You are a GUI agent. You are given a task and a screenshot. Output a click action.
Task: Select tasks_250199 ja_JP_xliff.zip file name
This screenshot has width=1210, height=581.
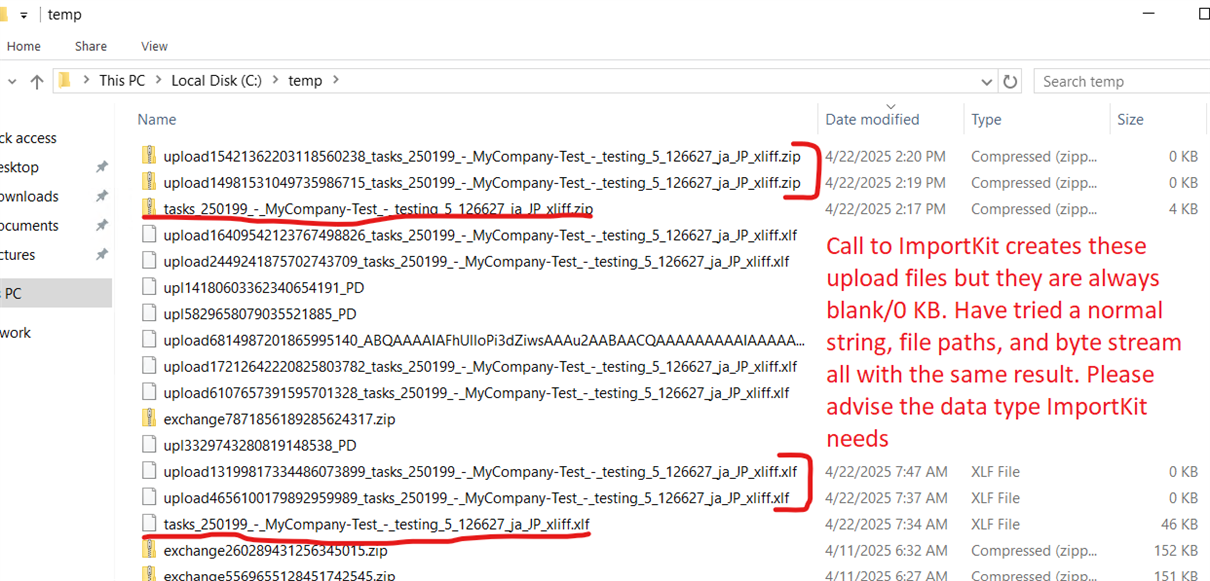[379, 208]
